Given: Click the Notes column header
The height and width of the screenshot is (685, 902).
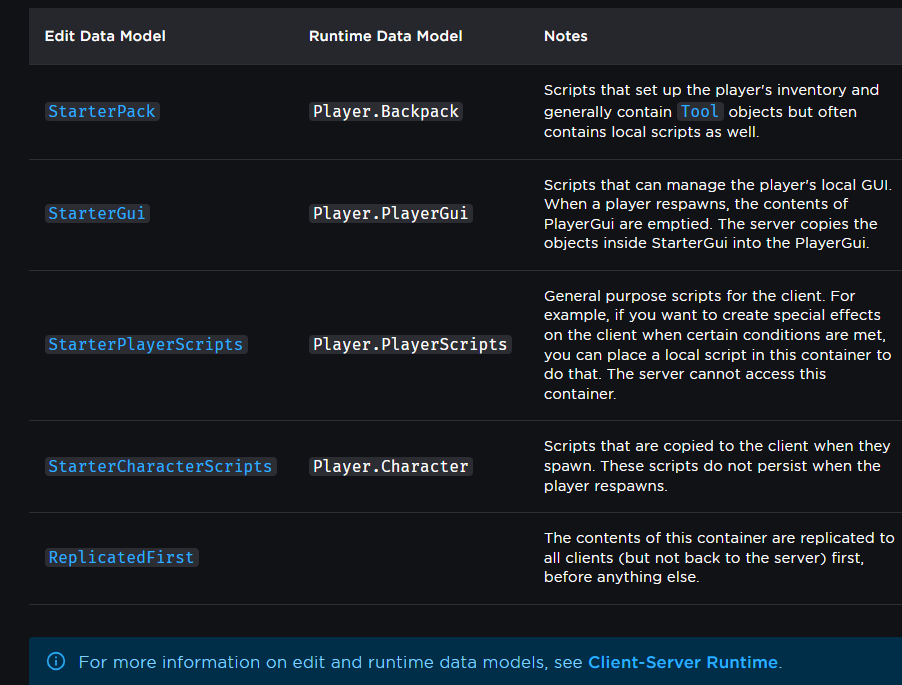Looking at the screenshot, I should (x=565, y=36).
